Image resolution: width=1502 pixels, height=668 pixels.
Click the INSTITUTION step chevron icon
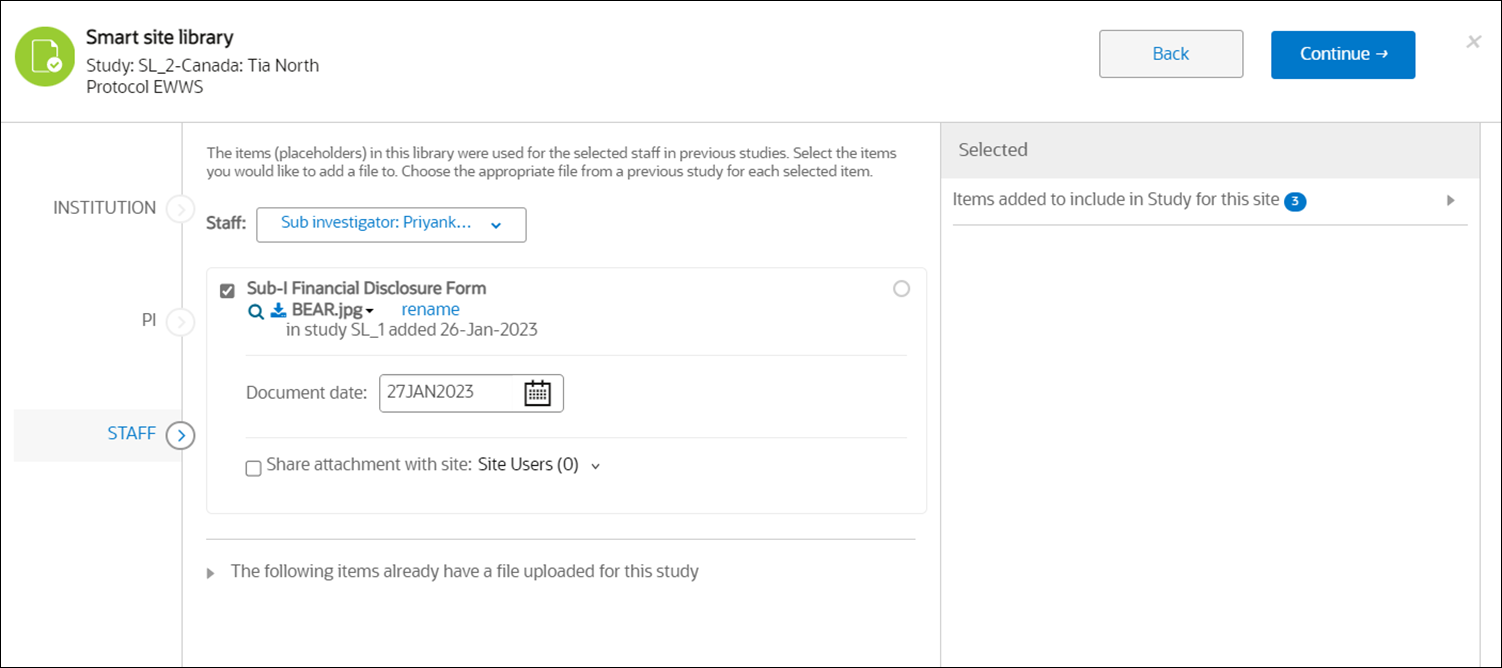tap(180, 209)
